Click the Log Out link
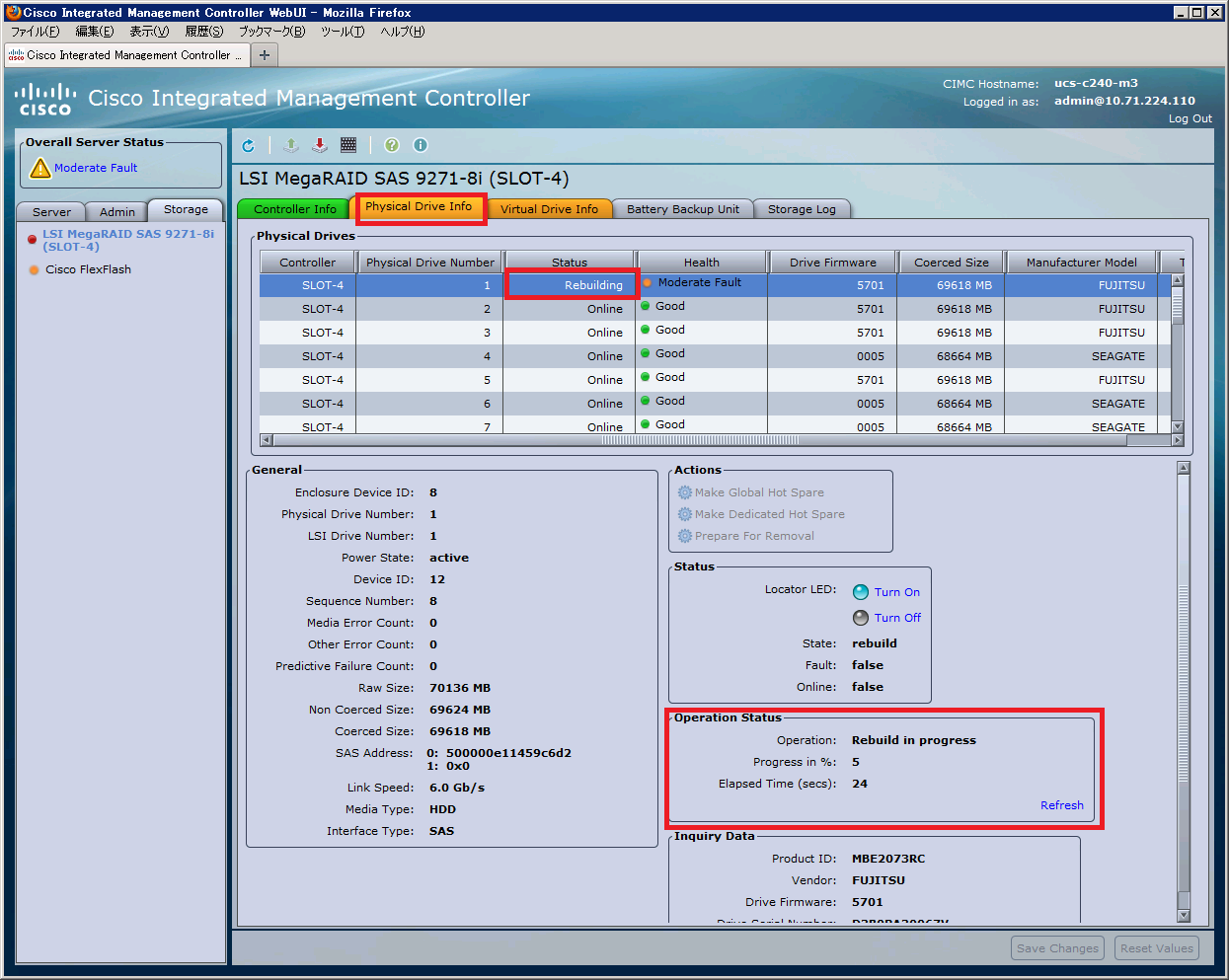This screenshot has width=1229, height=980. point(1190,118)
